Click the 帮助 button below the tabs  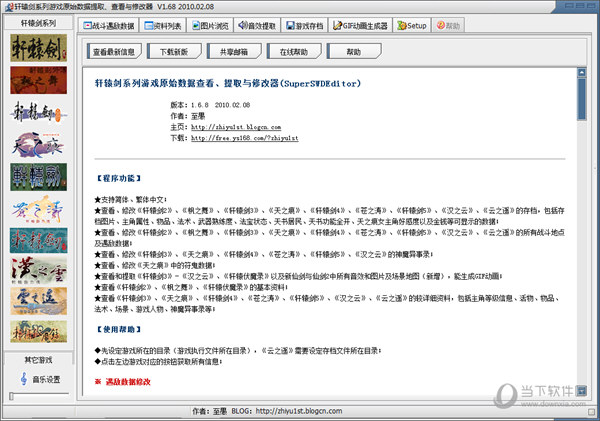pyautogui.click(x=354, y=51)
